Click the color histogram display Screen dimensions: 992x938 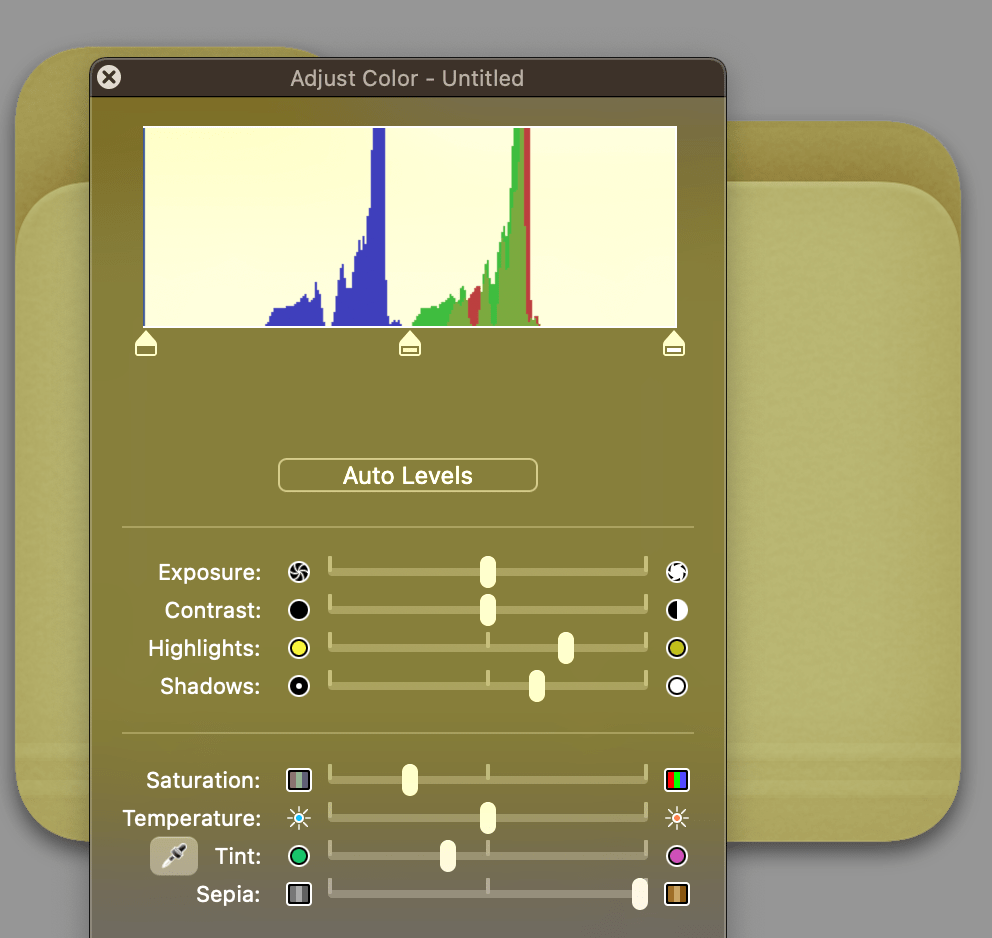pyautogui.click(x=410, y=226)
